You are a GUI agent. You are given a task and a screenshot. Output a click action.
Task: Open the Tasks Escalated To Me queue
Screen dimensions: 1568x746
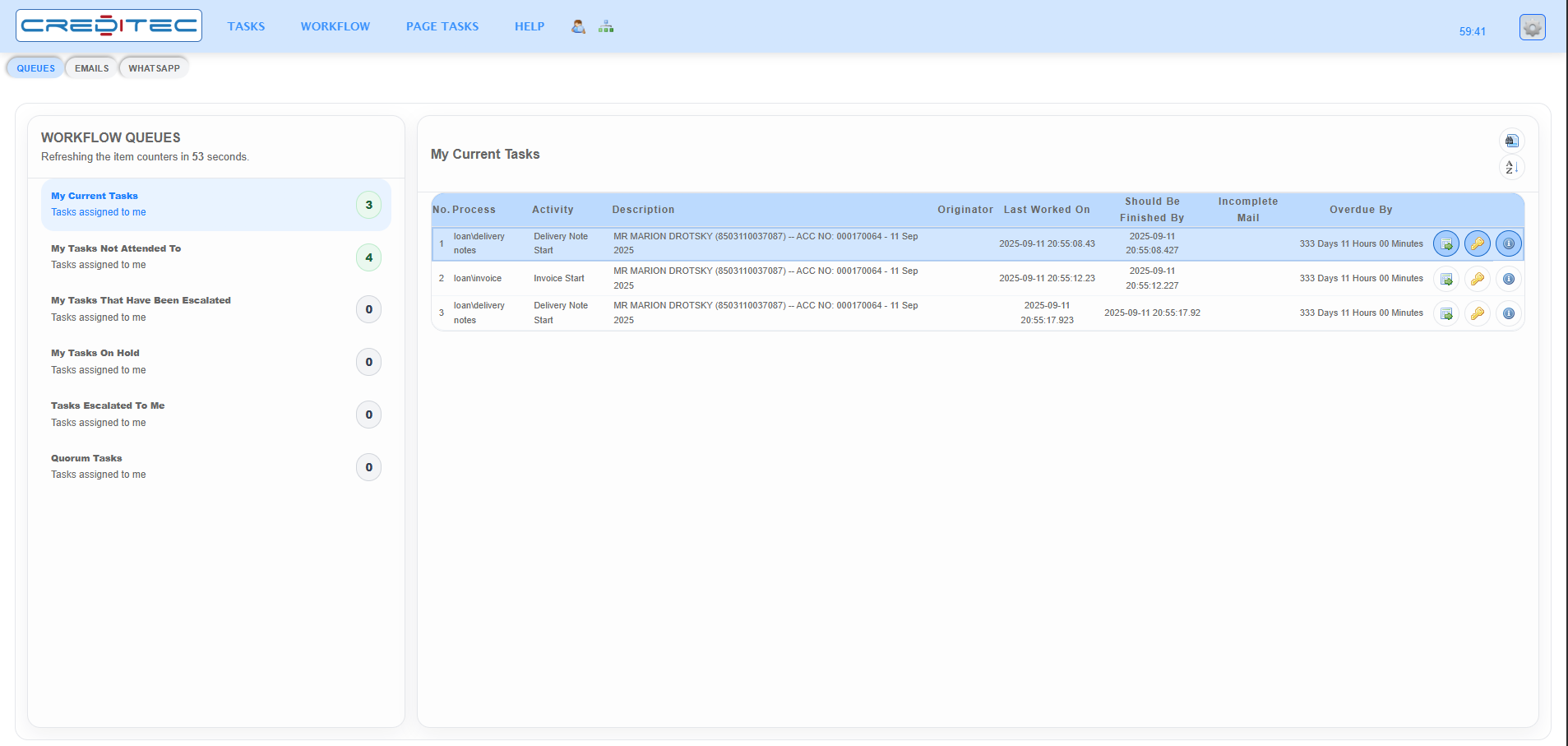pos(215,415)
